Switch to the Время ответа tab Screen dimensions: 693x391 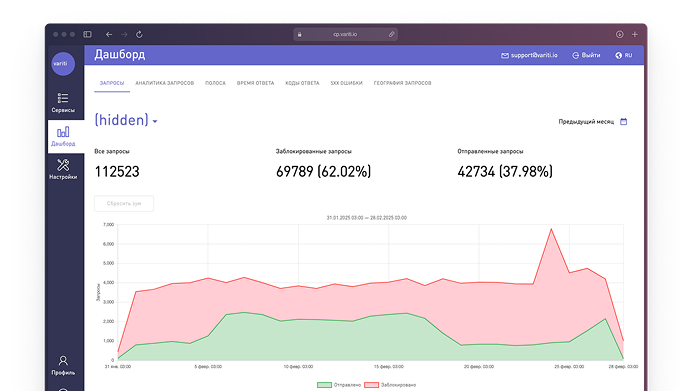click(255, 83)
